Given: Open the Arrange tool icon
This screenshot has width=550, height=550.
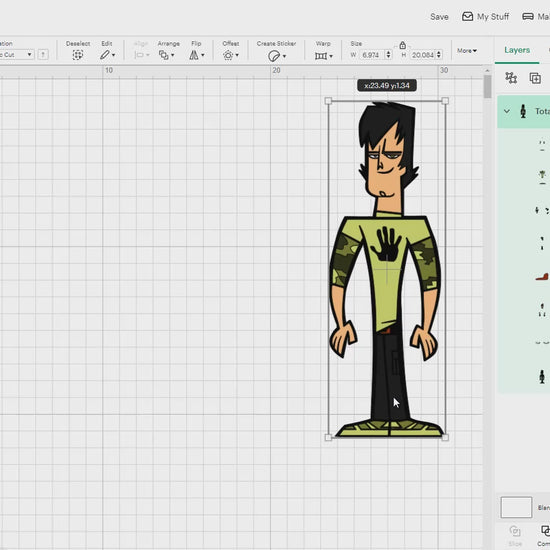Looking at the screenshot, I should pyautogui.click(x=163, y=55).
